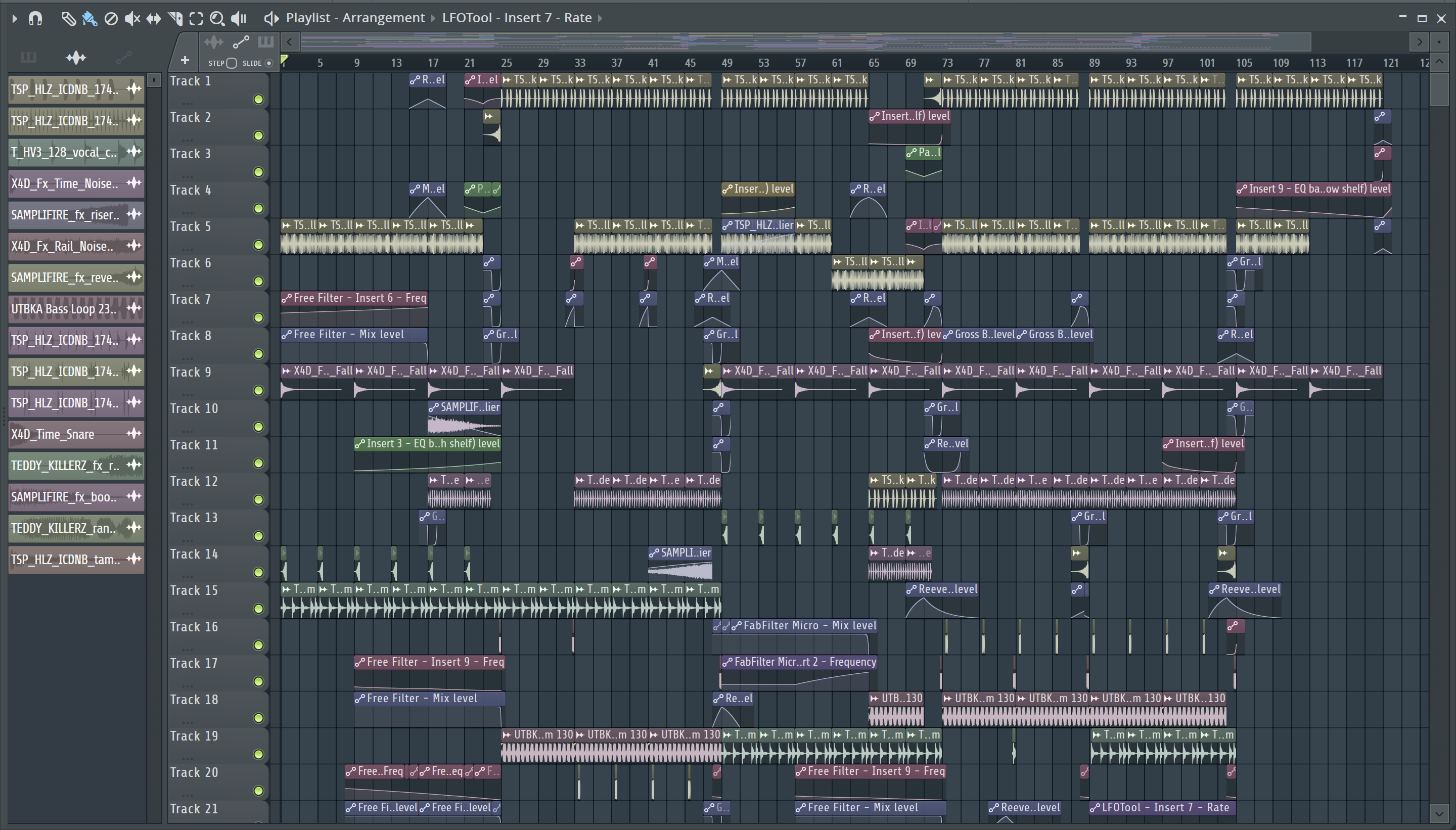
Task: Mute Track 18 with its green LED
Action: 258,718
